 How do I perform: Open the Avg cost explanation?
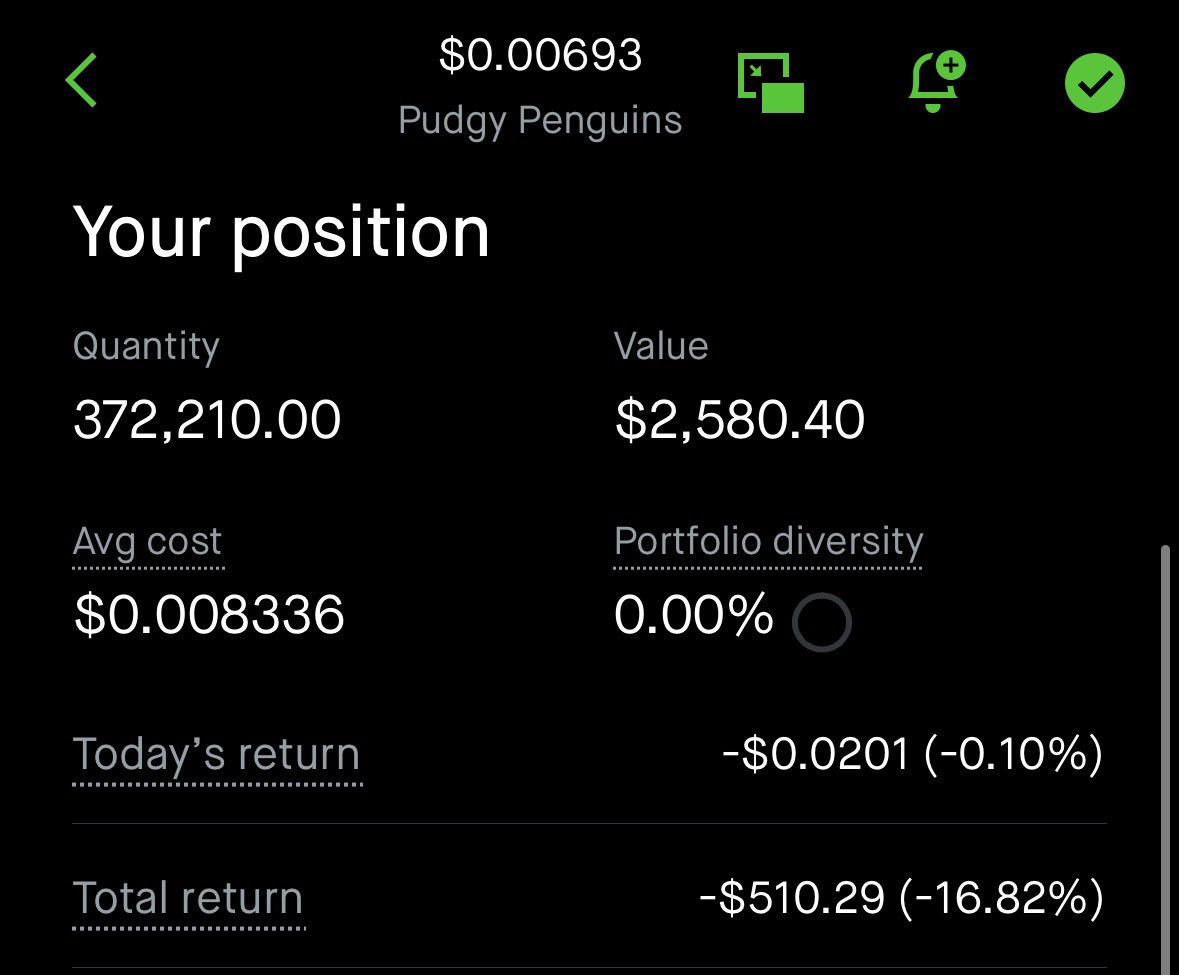pyautogui.click(x=148, y=542)
